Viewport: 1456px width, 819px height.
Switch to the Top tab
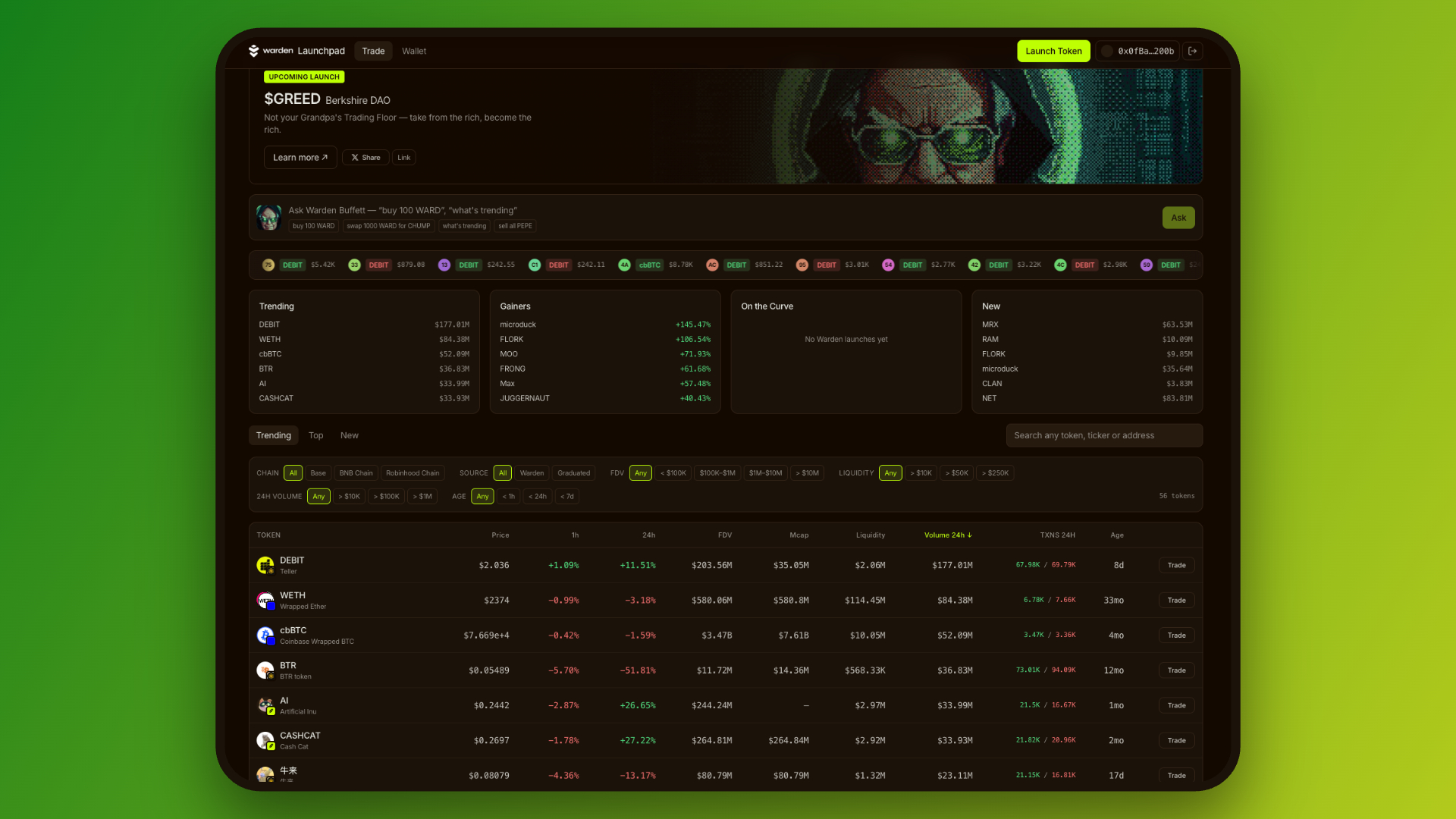316,435
